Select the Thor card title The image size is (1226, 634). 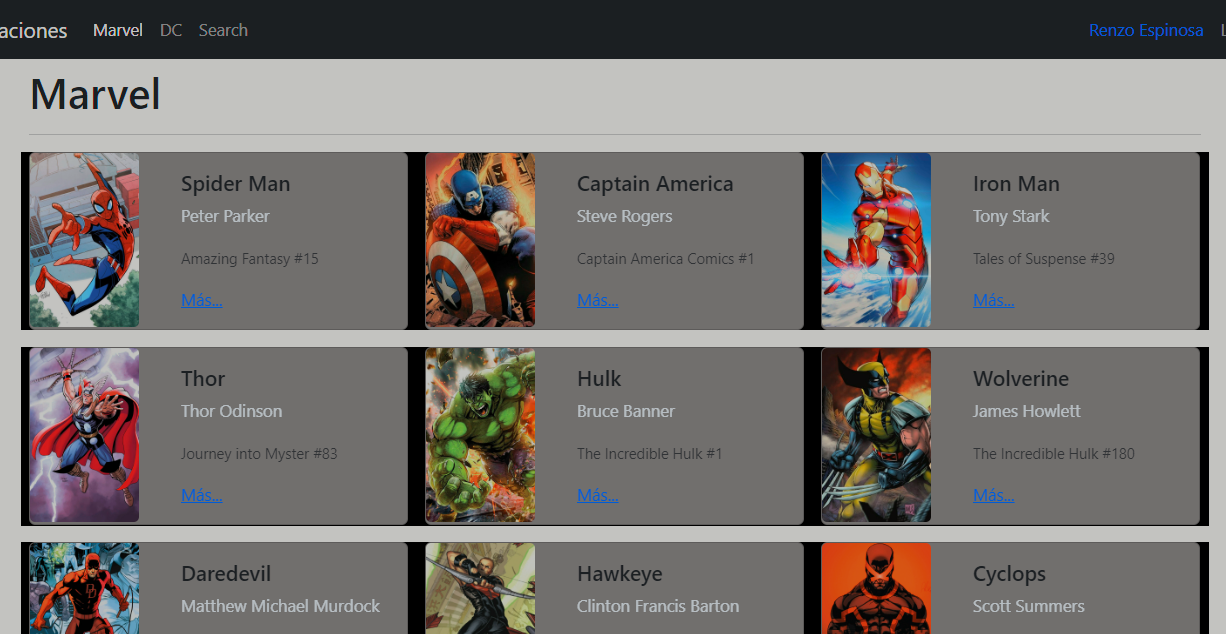tap(203, 379)
